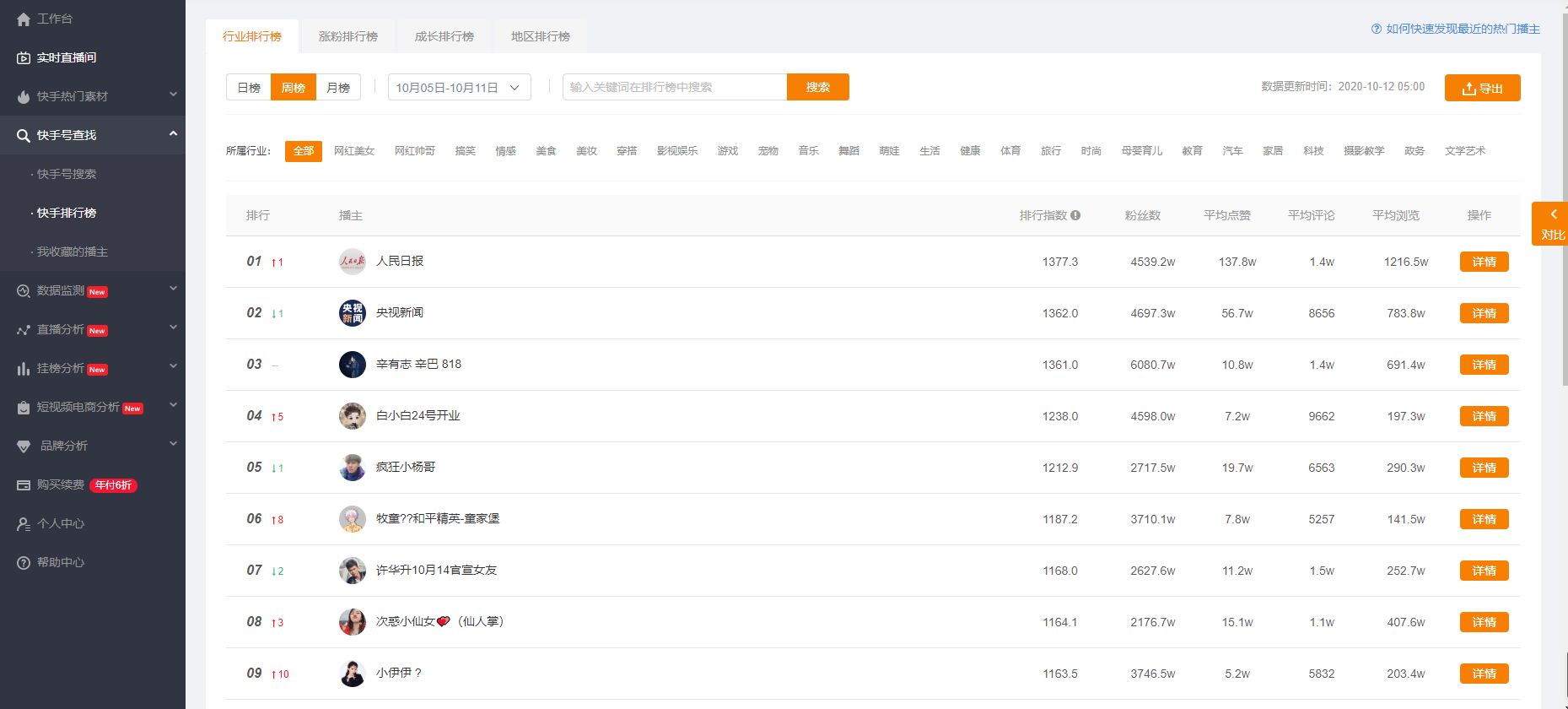Click the 排行指数 info icon

pyautogui.click(x=1075, y=215)
